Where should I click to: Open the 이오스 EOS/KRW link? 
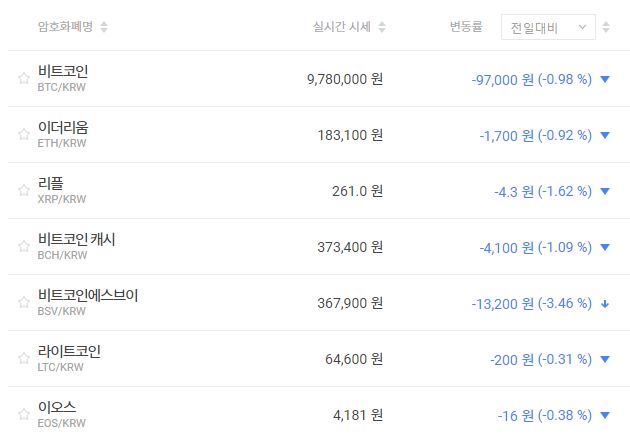pyautogui.click(x=58, y=413)
